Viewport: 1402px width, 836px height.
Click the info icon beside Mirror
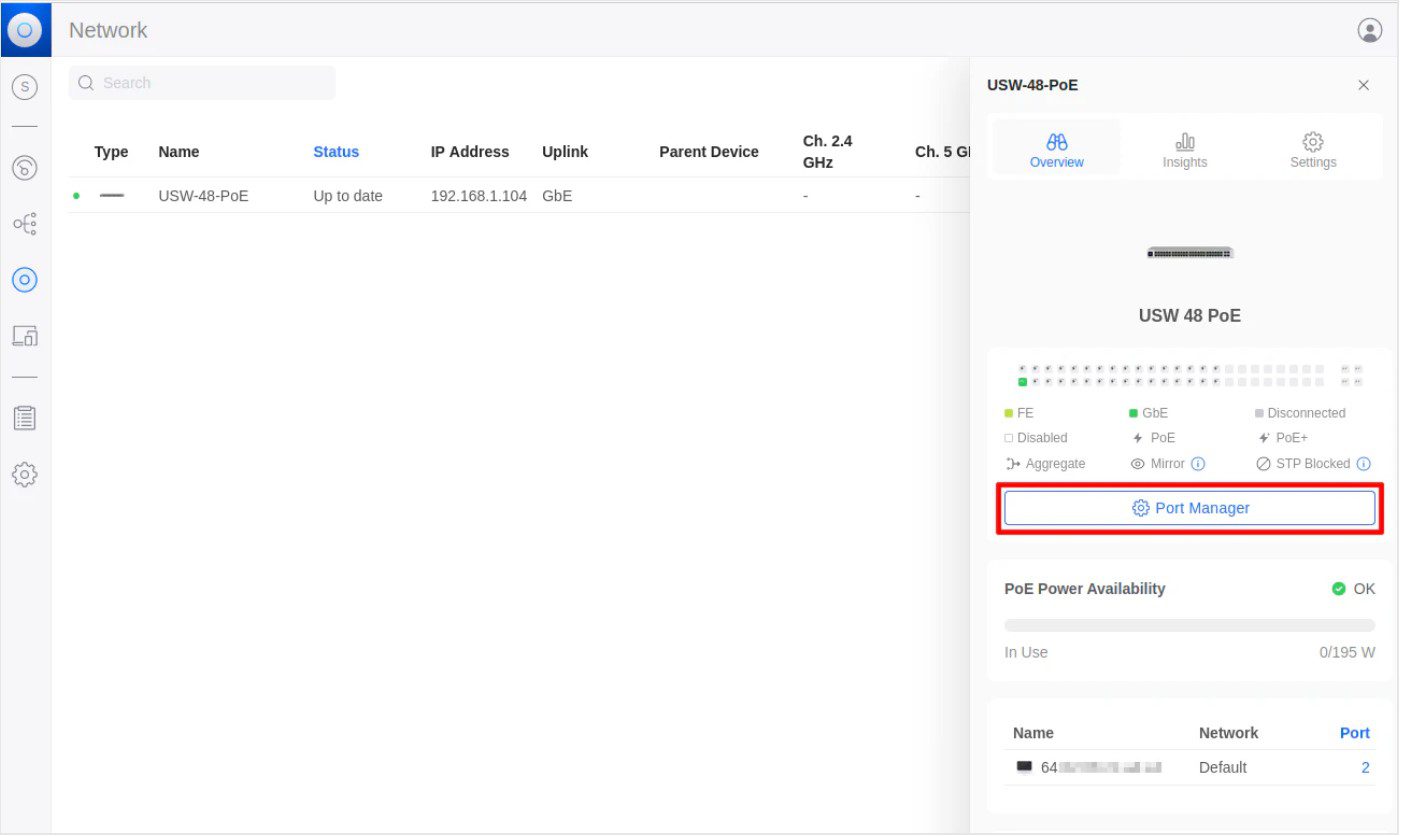click(1198, 464)
